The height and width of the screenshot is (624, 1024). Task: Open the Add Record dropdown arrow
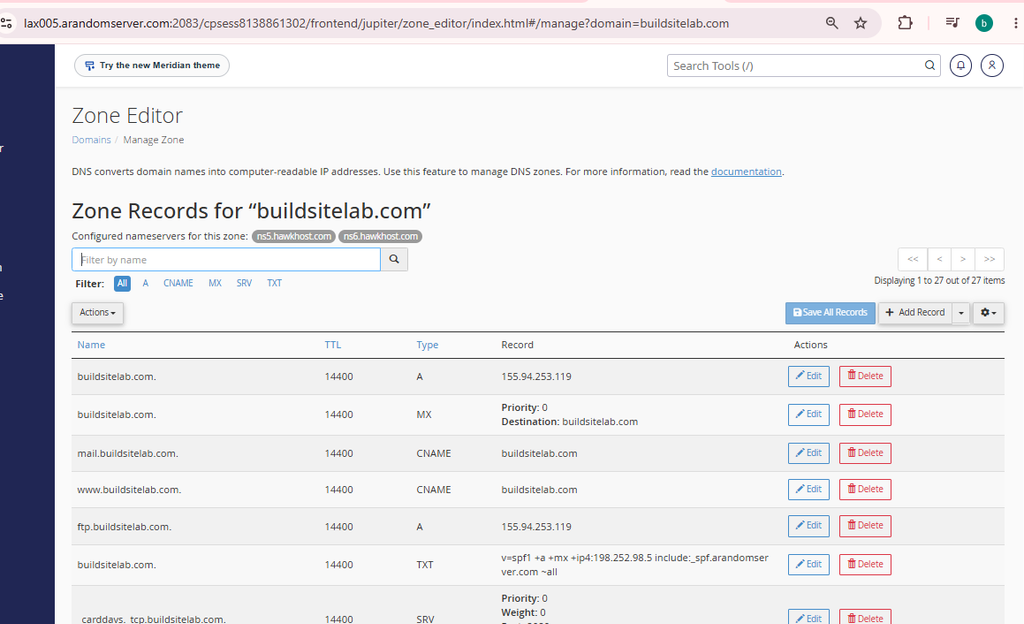961,313
